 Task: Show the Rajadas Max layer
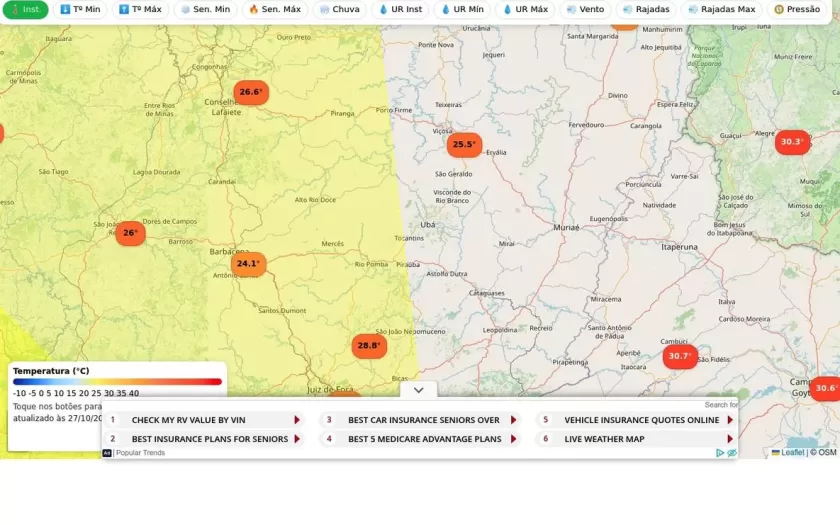click(x=722, y=9)
